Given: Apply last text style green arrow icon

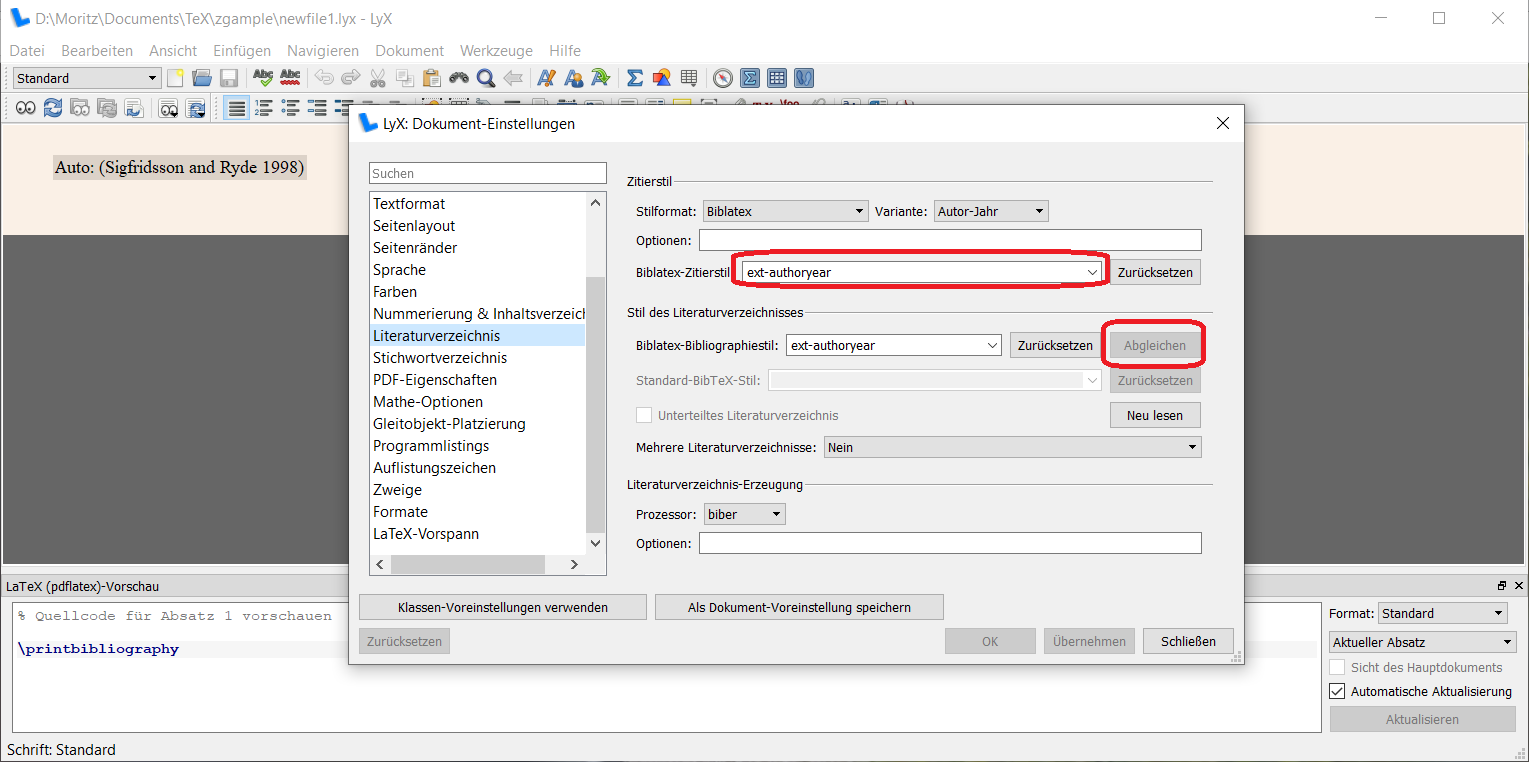Looking at the screenshot, I should click(x=601, y=78).
